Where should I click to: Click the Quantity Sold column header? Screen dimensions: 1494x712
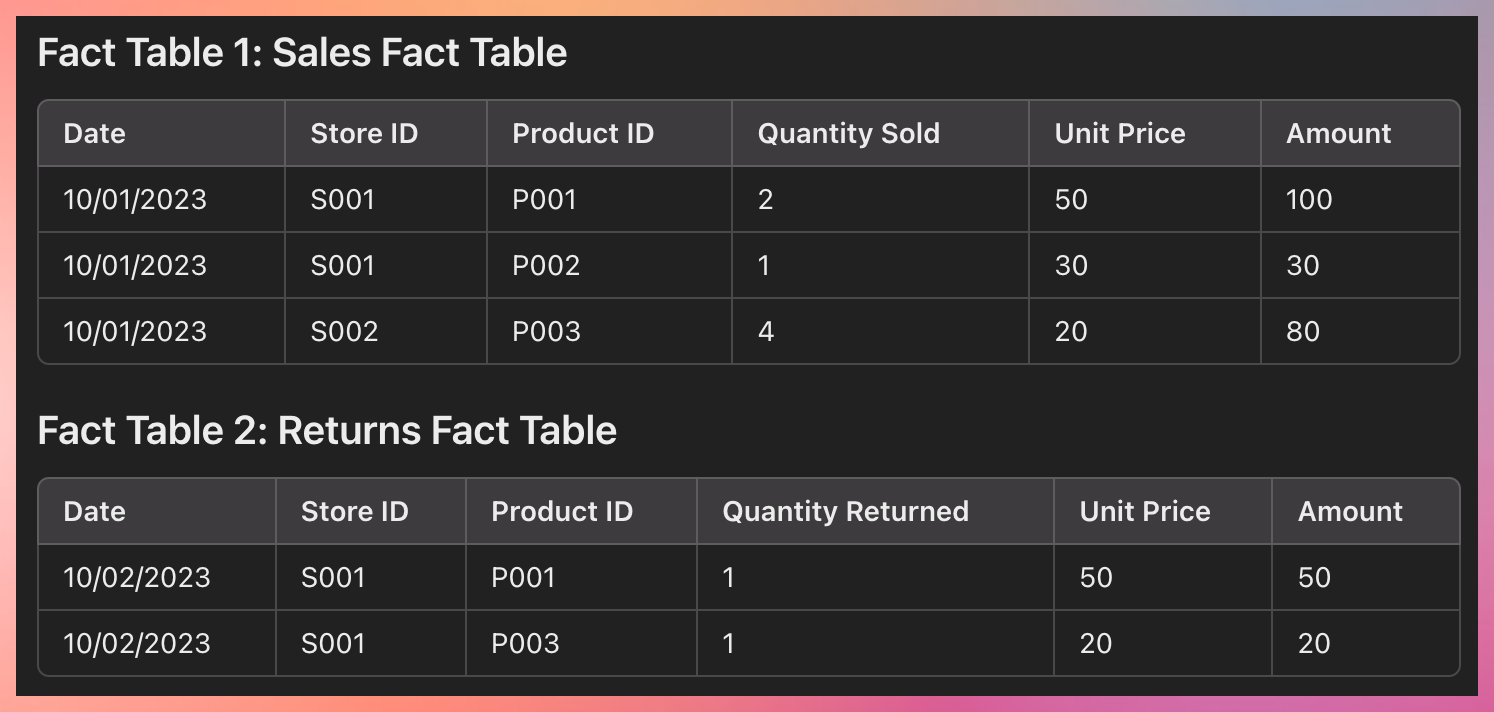click(x=848, y=134)
